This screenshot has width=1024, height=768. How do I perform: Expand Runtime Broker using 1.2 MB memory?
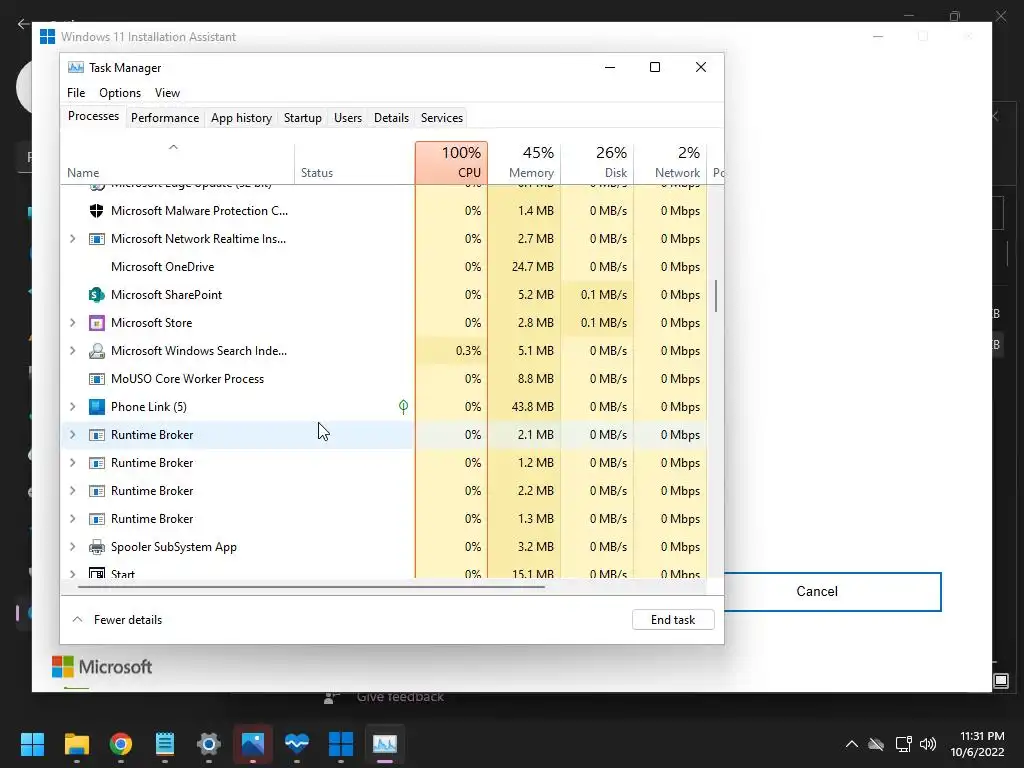point(72,463)
